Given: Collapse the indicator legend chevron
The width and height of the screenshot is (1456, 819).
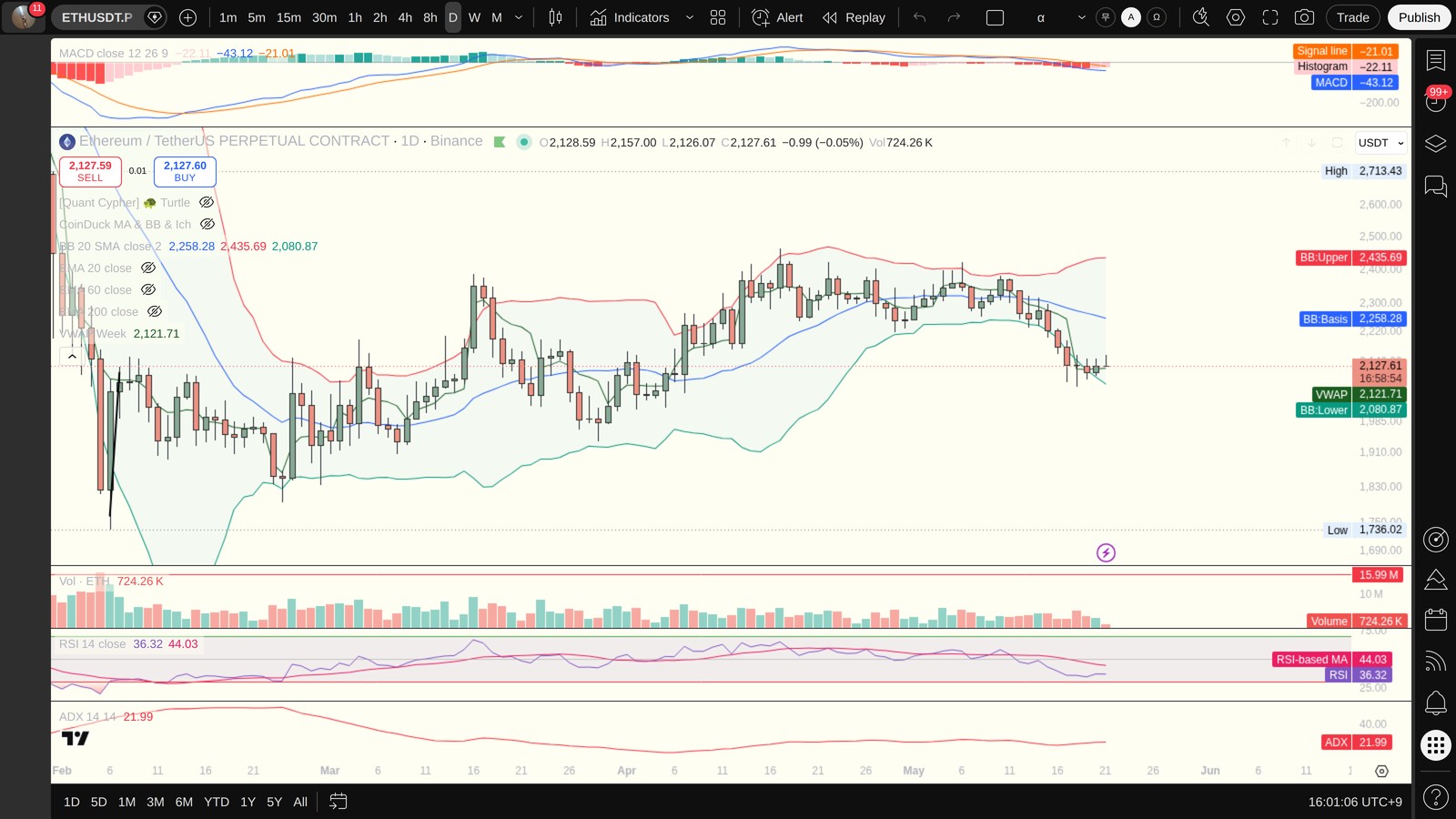Looking at the screenshot, I should tap(72, 357).
